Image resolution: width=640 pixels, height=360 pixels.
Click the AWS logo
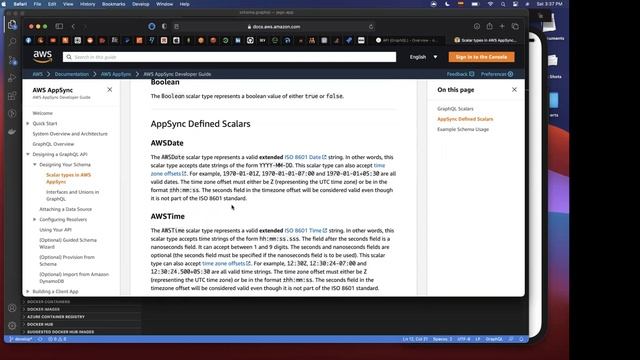(42, 56)
